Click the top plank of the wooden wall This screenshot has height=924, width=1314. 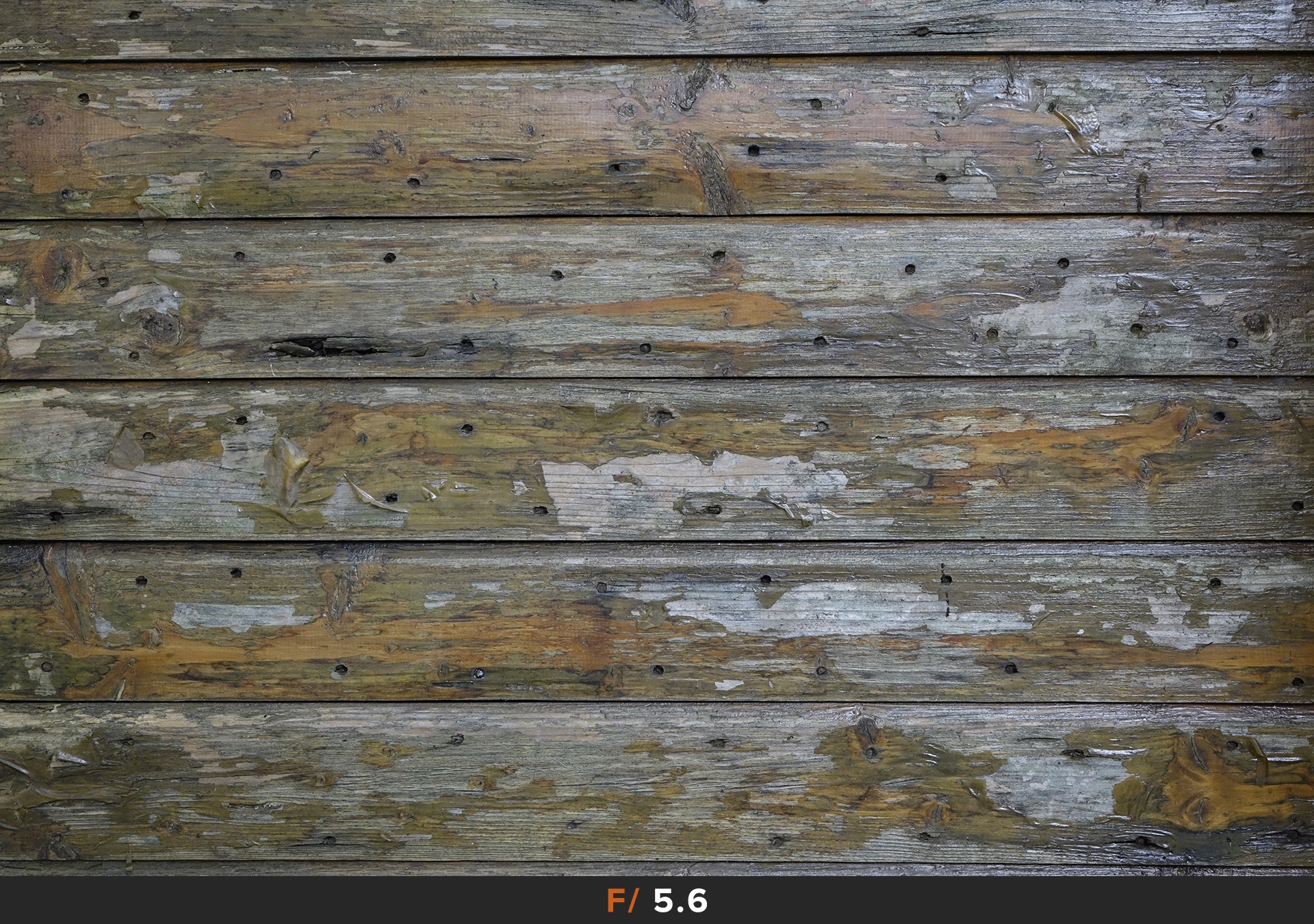click(657, 27)
